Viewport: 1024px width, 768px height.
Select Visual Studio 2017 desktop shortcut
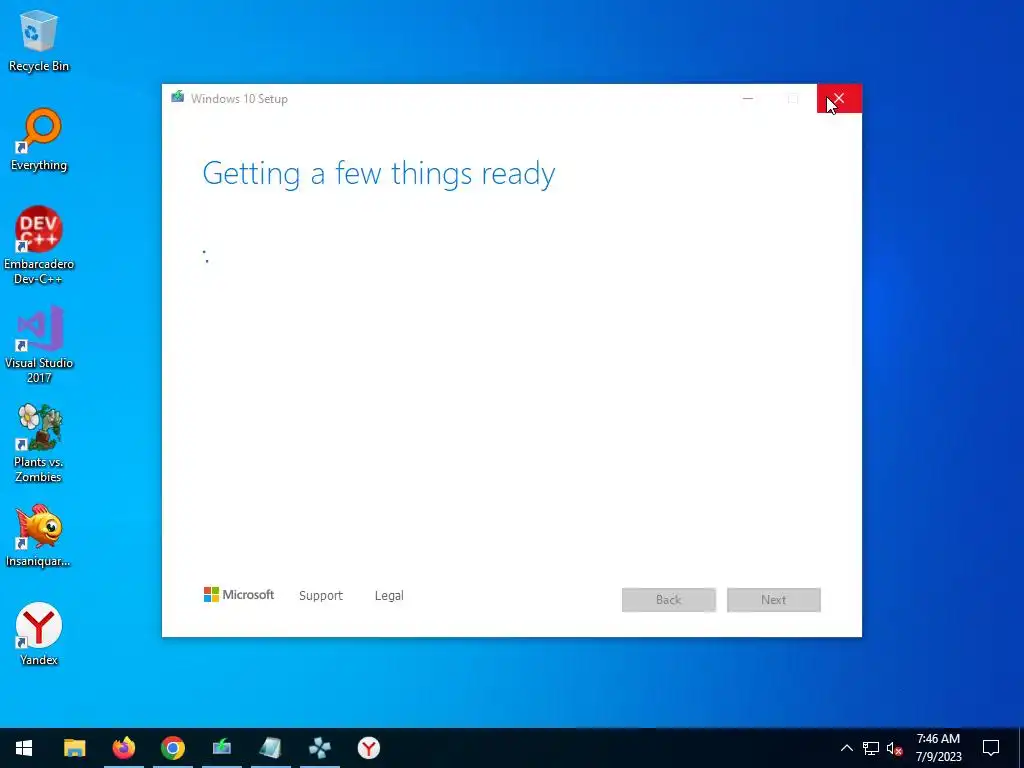click(39, 344)
